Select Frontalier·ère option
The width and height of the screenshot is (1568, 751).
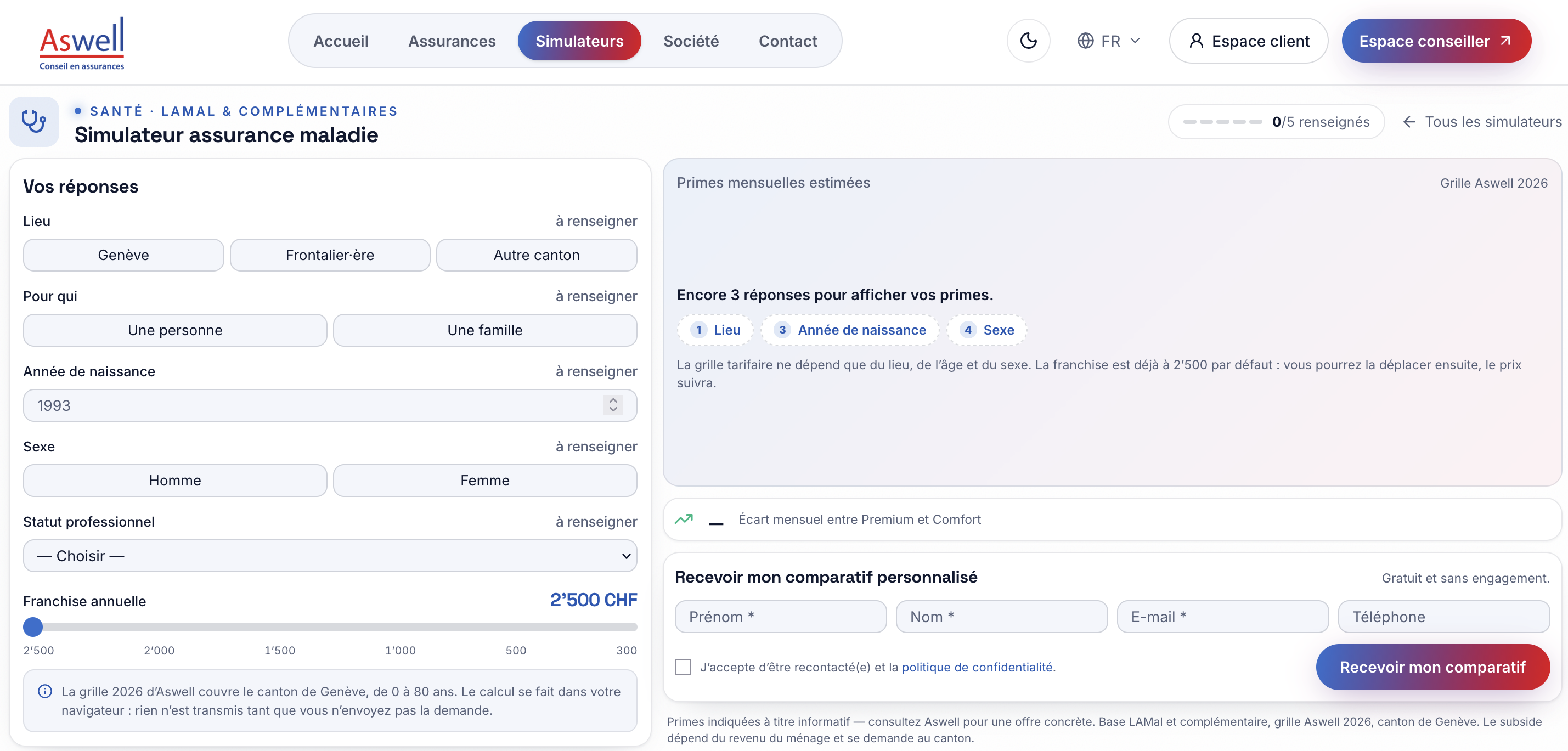(x=330, y=255)
